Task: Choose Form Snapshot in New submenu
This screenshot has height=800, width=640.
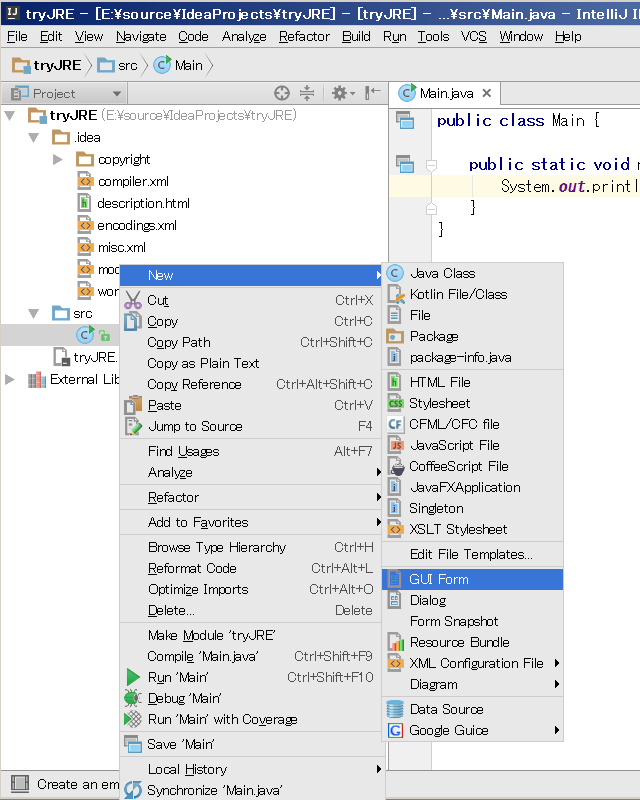Action: tap(473, 621)
